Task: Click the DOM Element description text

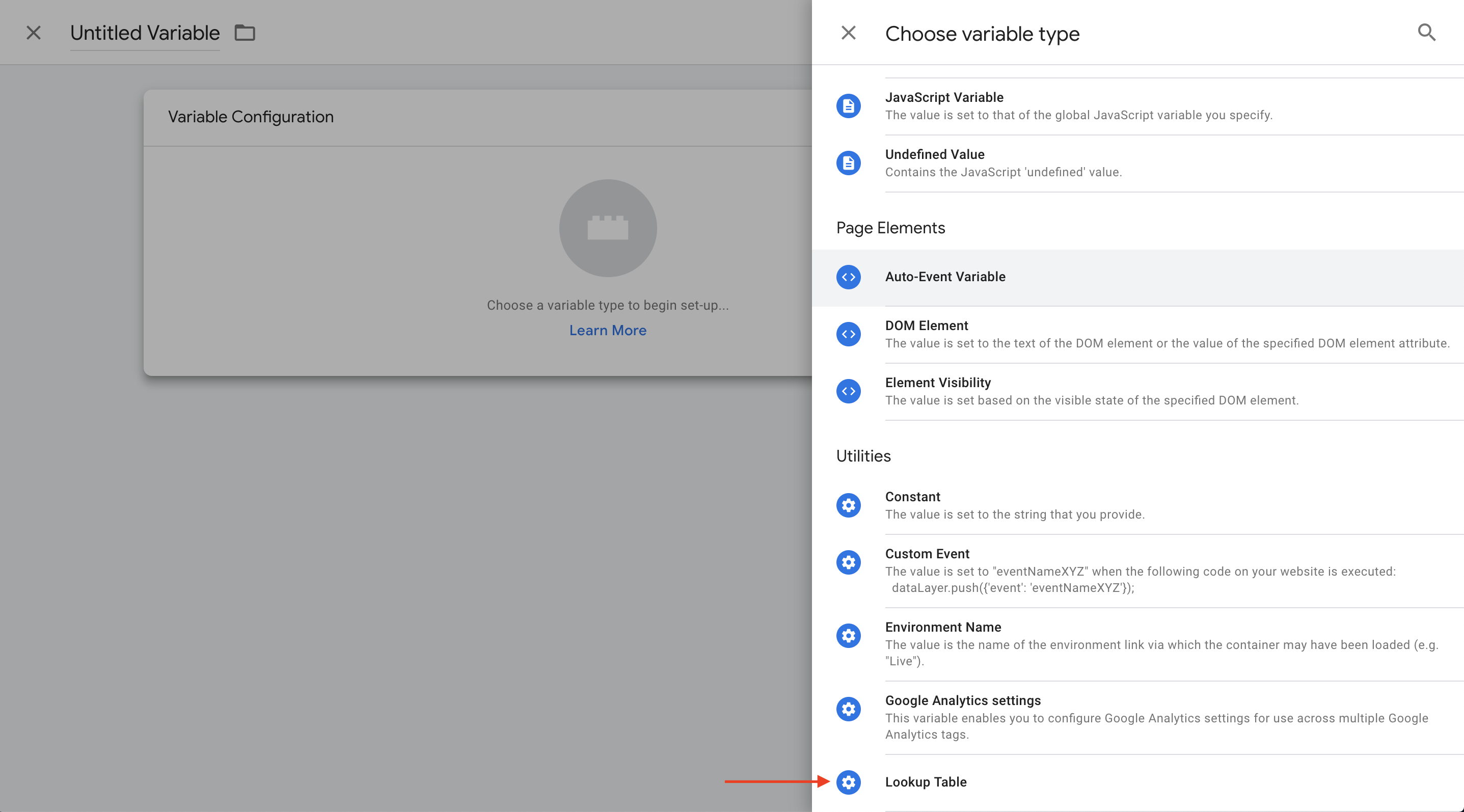Action: click(x=1168, y=344)
